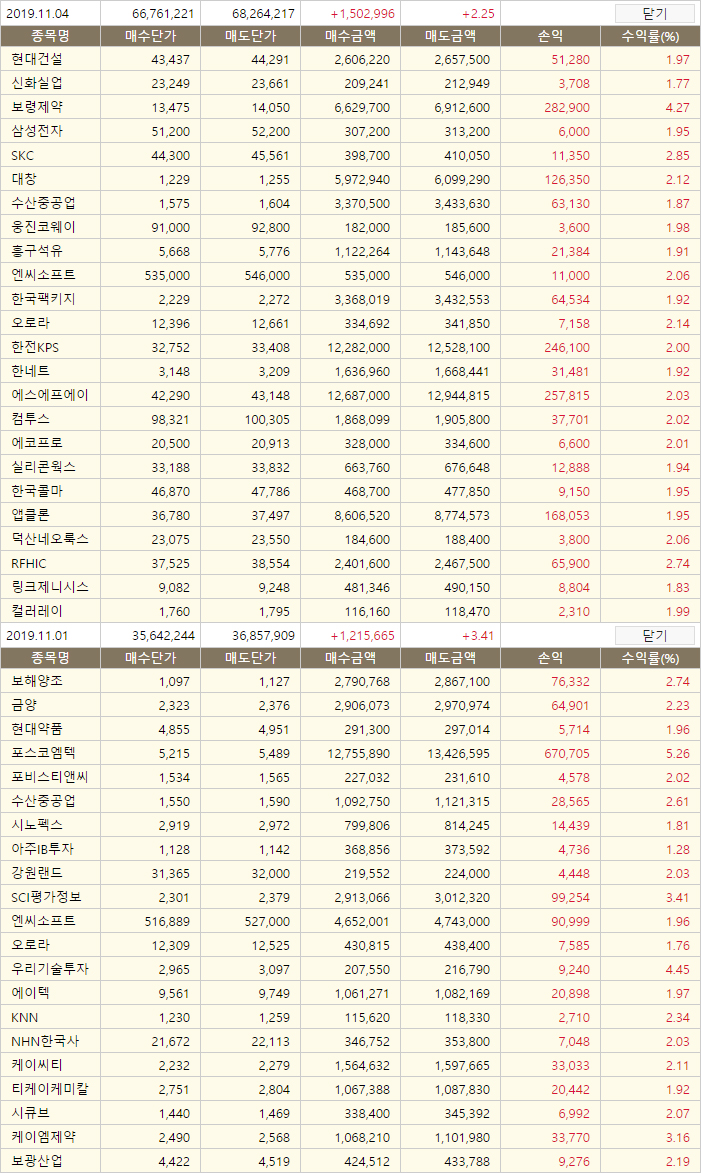Click the 시큐브 stock name
701x1173 pixels.
pyautogui.click(x=31, y=1113)
